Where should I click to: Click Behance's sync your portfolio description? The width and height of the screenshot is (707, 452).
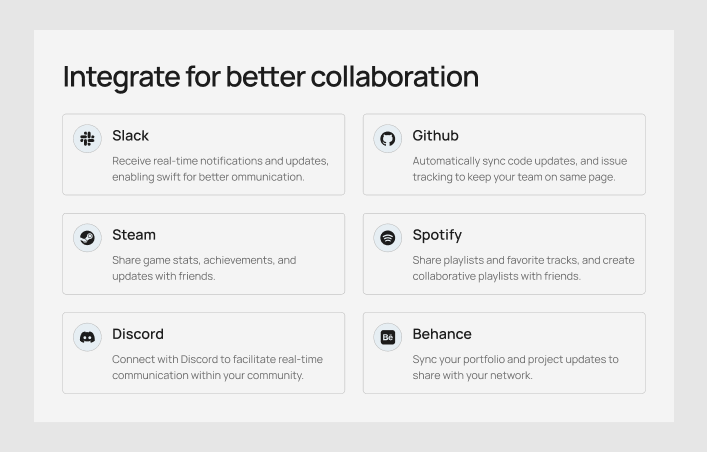point(515,367)
